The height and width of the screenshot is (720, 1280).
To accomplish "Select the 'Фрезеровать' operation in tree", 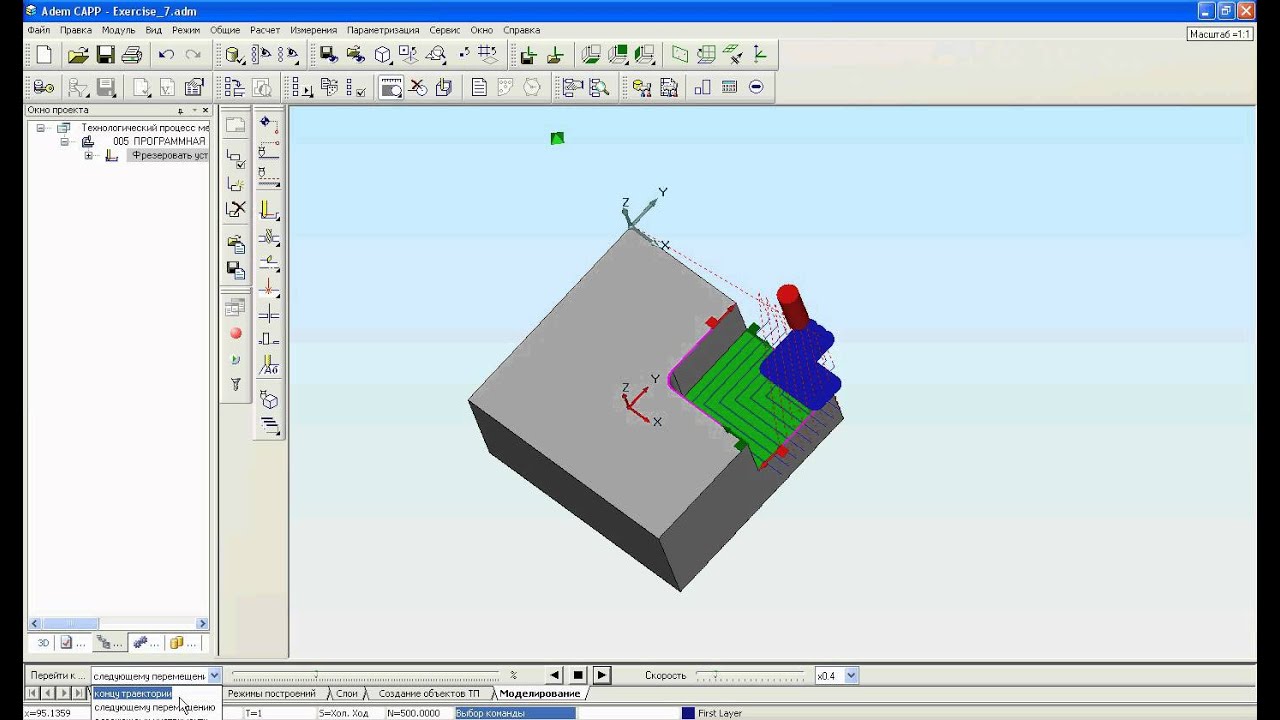I will [169, 156].
